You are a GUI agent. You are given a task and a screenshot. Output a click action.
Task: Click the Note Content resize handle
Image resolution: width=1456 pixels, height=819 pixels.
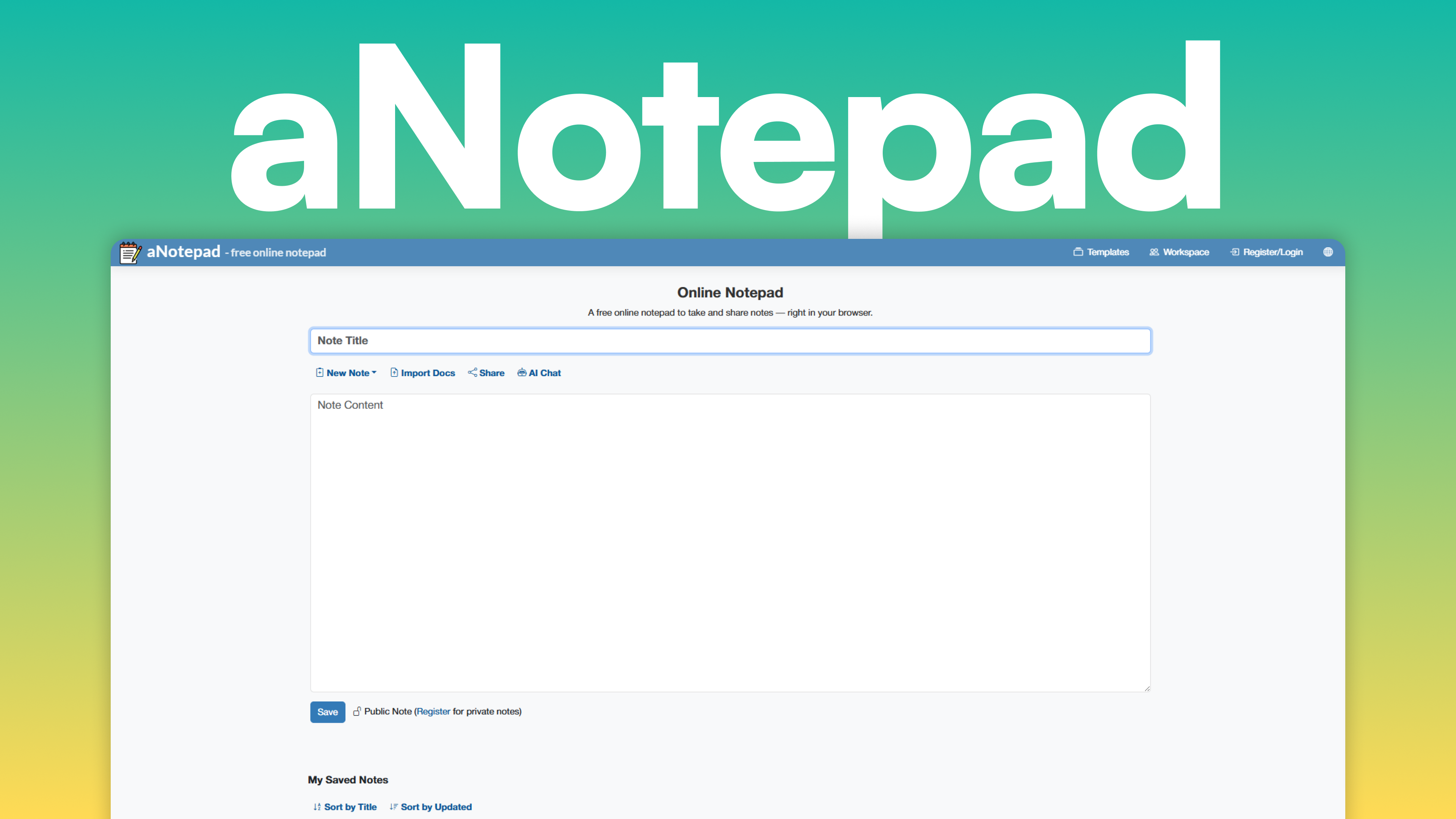click(x=1147, y=689)
